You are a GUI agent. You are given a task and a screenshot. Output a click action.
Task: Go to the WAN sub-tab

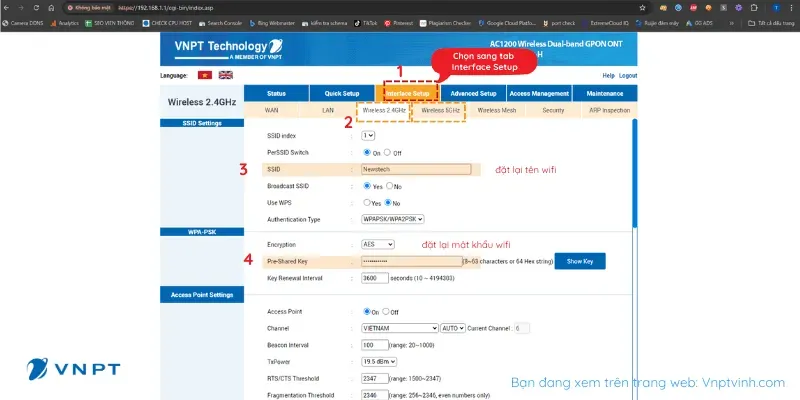point(271,110)
